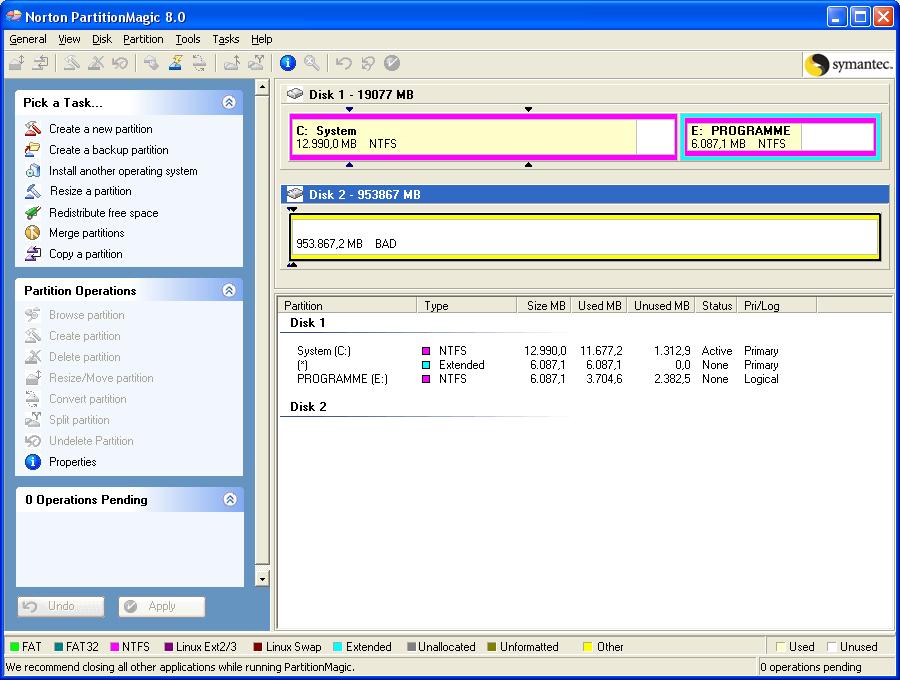Open the Tools menu
Viewport: 900px width, 680px height.
188,39
